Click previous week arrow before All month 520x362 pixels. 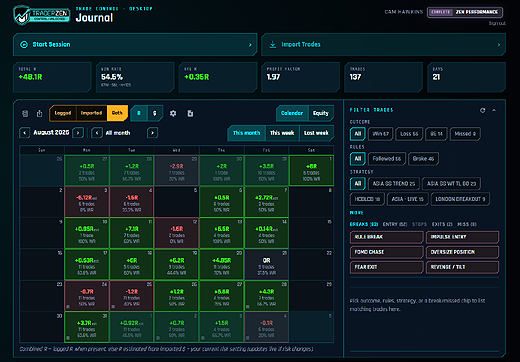coord(97,133)
